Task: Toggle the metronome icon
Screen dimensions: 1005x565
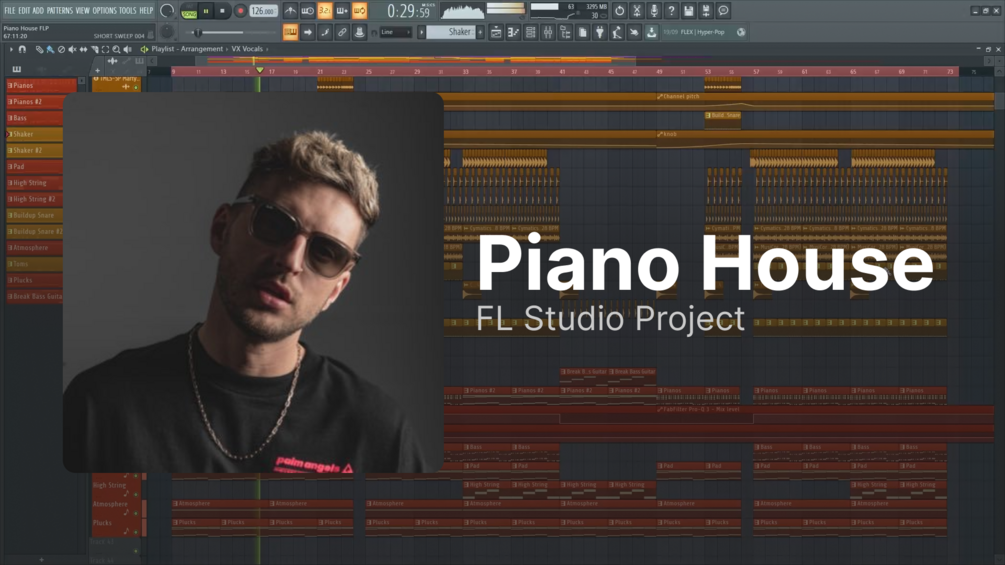Action: tap(290, 11)
